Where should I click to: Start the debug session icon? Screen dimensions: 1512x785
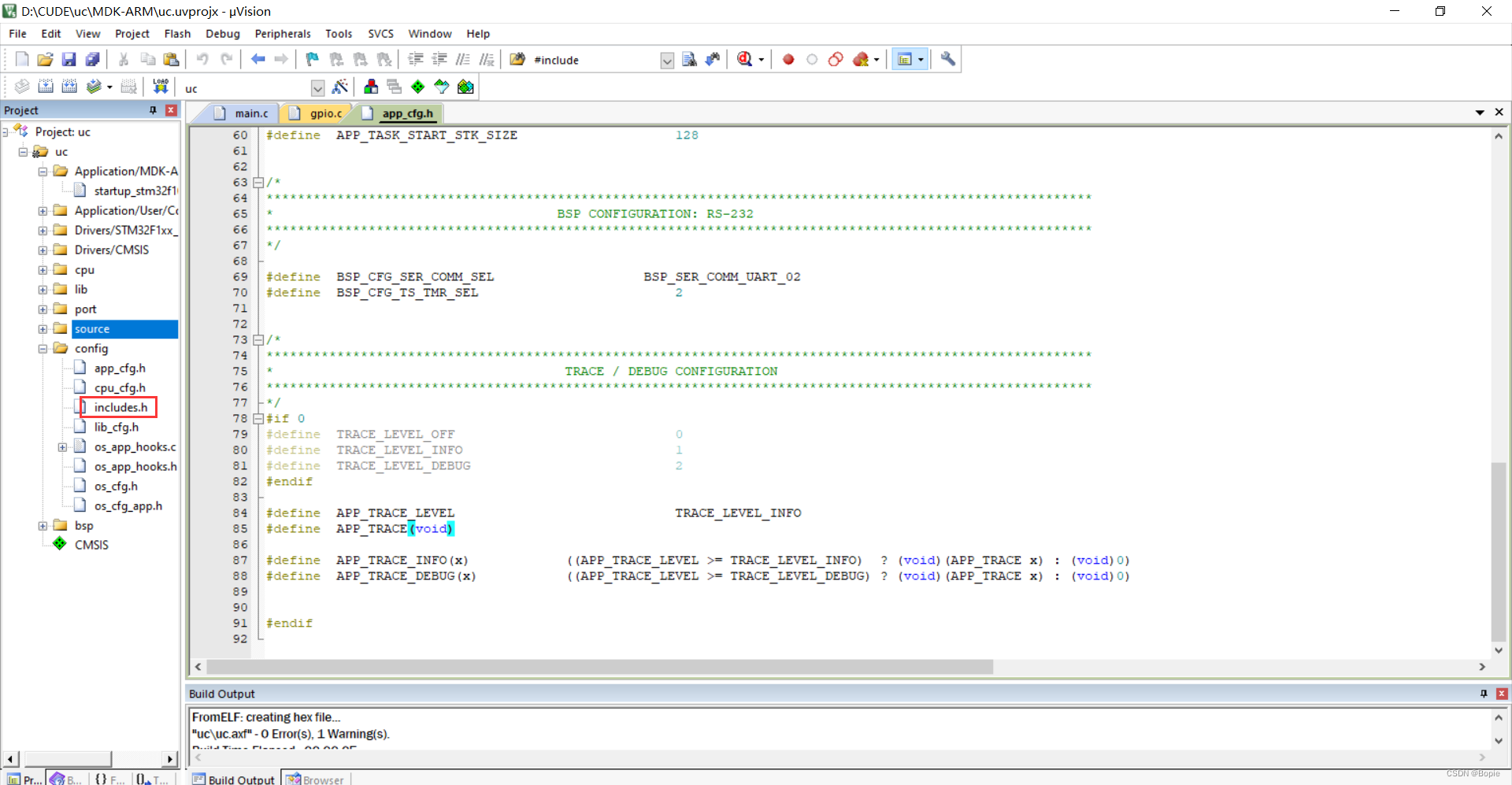[x=744, y=59]
